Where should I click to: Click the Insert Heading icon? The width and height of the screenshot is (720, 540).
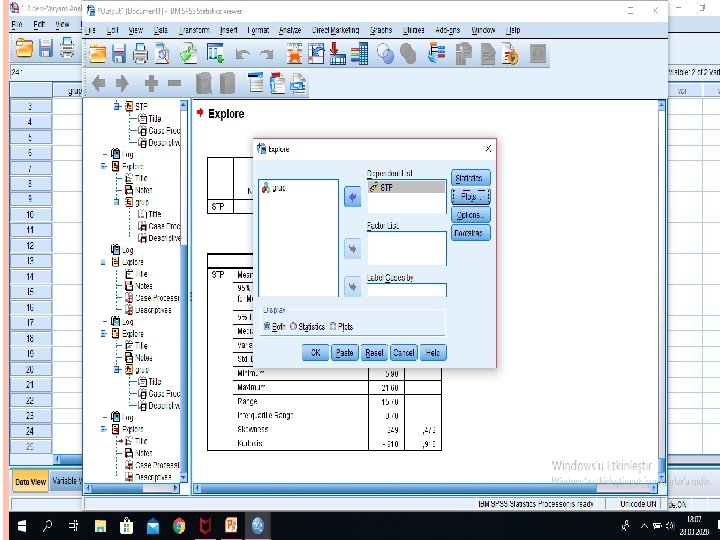point(256,83)
